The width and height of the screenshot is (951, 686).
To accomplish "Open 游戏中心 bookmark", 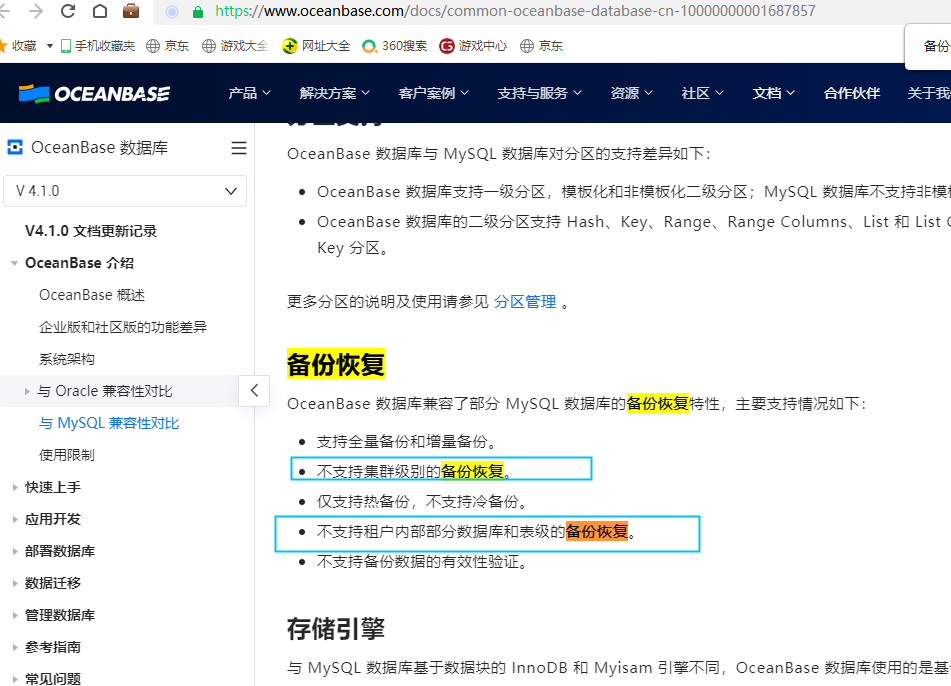I will coord(473,45).
